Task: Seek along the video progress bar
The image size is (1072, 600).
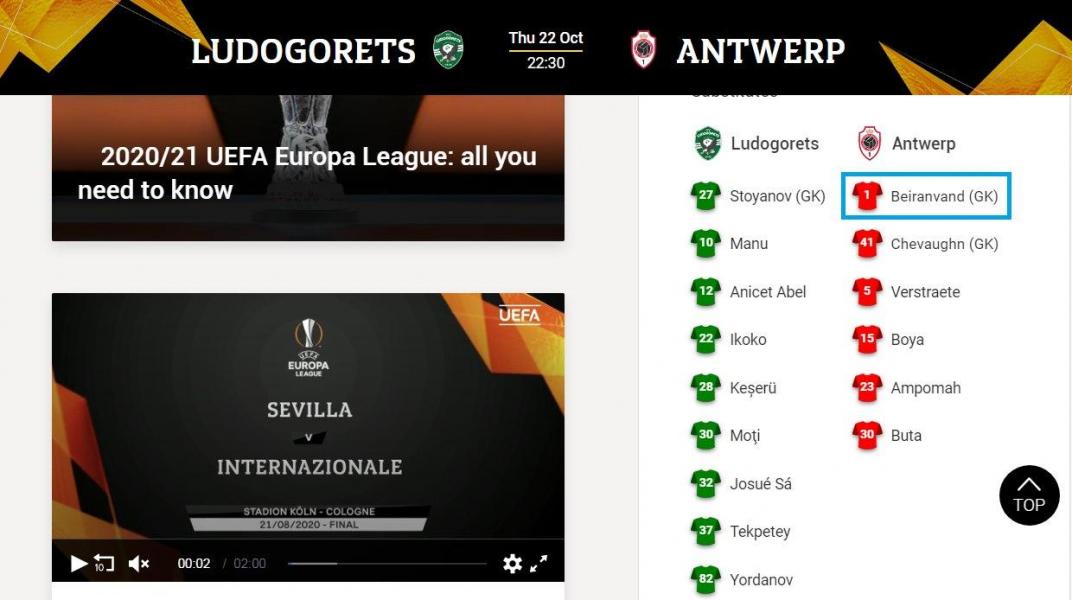Action: (387, 564)
